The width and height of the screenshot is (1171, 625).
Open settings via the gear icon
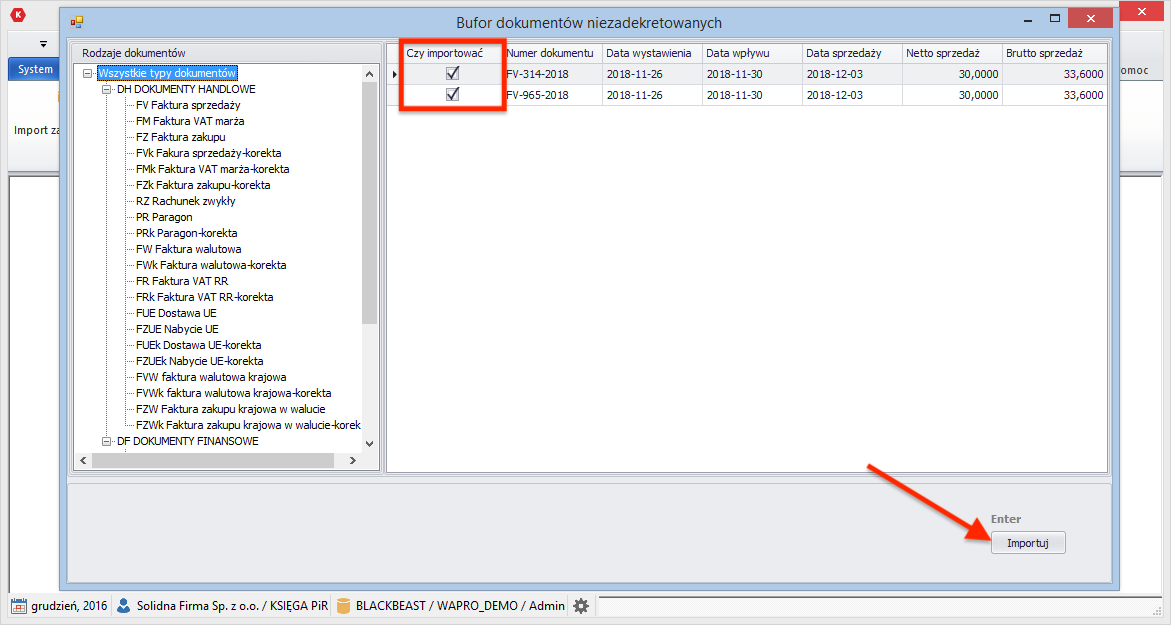[x=580, y=605]
